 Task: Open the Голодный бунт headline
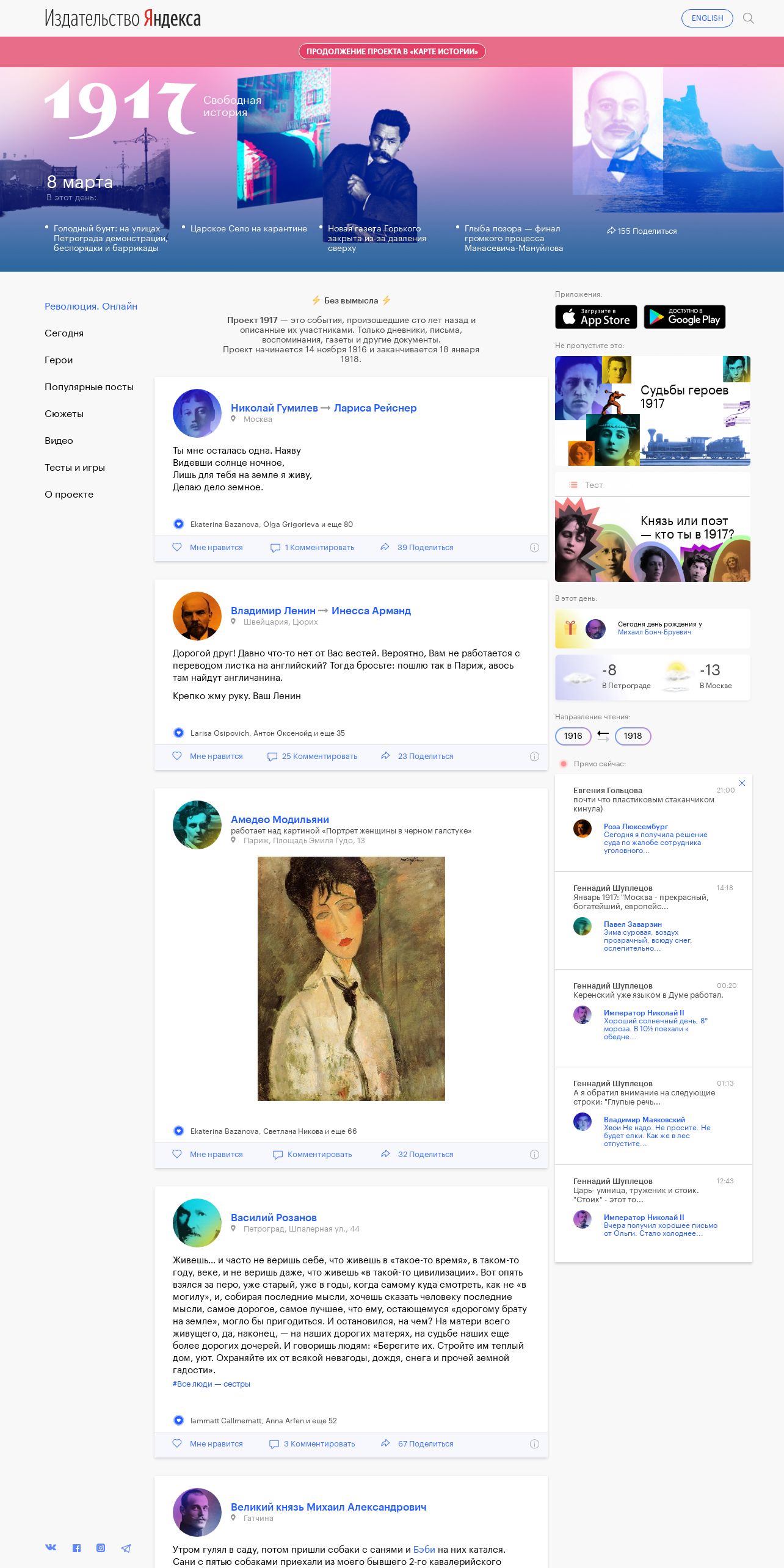[x=111, y=238]
